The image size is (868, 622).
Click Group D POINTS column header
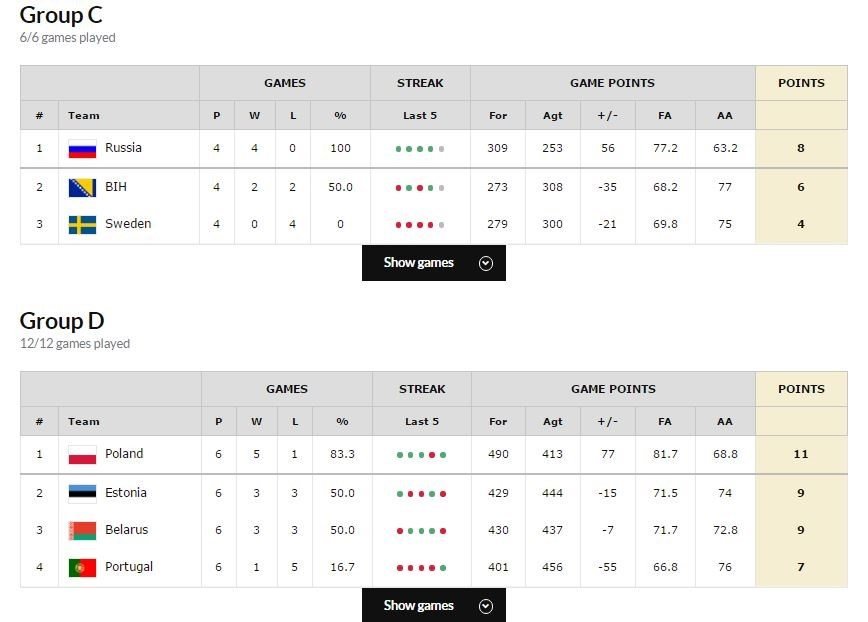tap(801, 389)
